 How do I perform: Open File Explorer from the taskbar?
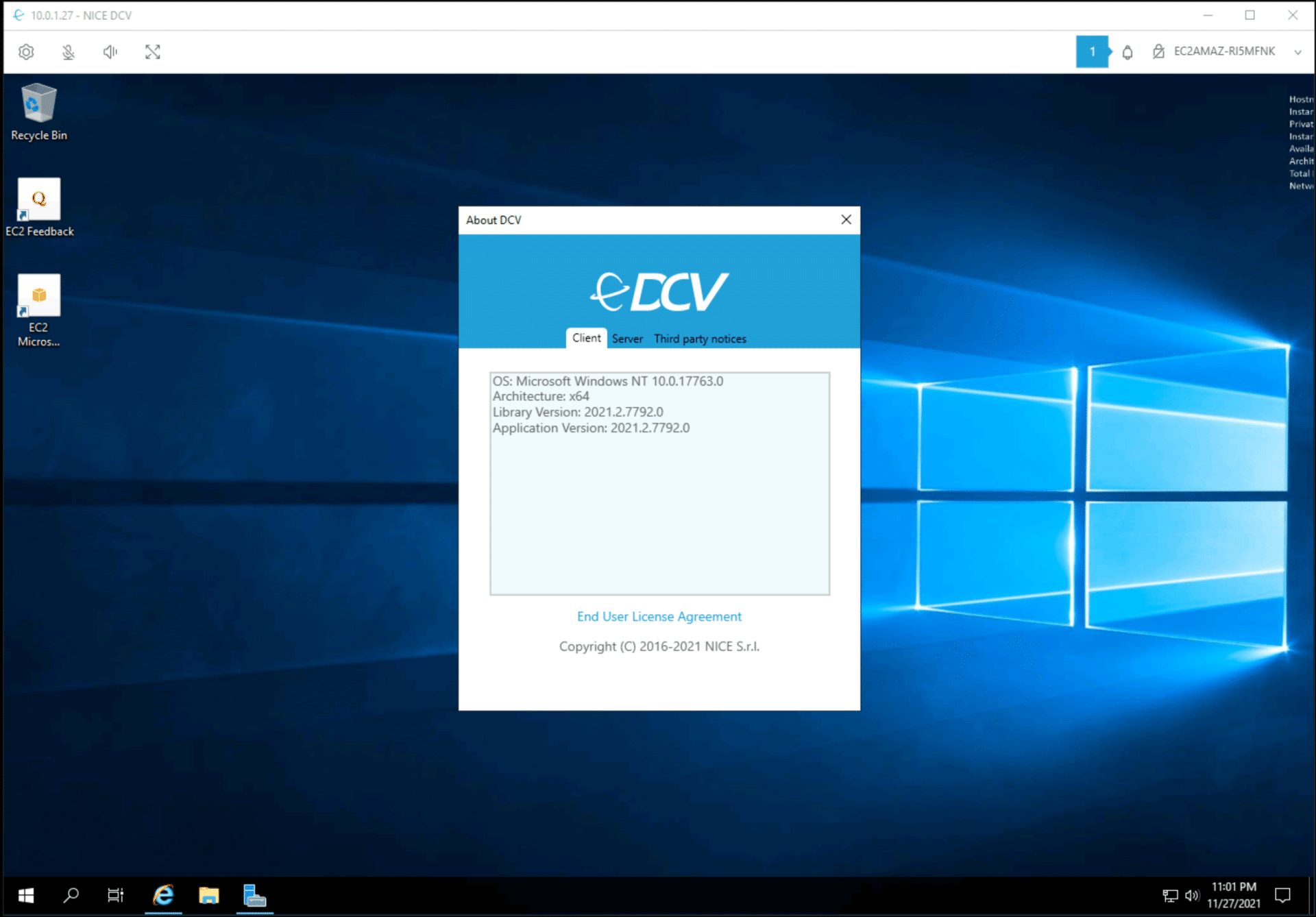coord(208,895)
